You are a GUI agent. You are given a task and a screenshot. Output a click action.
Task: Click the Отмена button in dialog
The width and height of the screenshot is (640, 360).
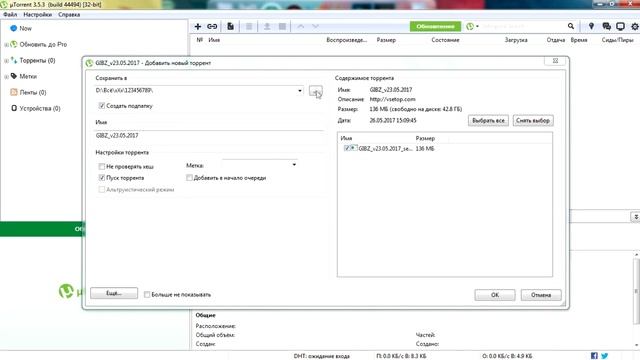pos(541,295)
